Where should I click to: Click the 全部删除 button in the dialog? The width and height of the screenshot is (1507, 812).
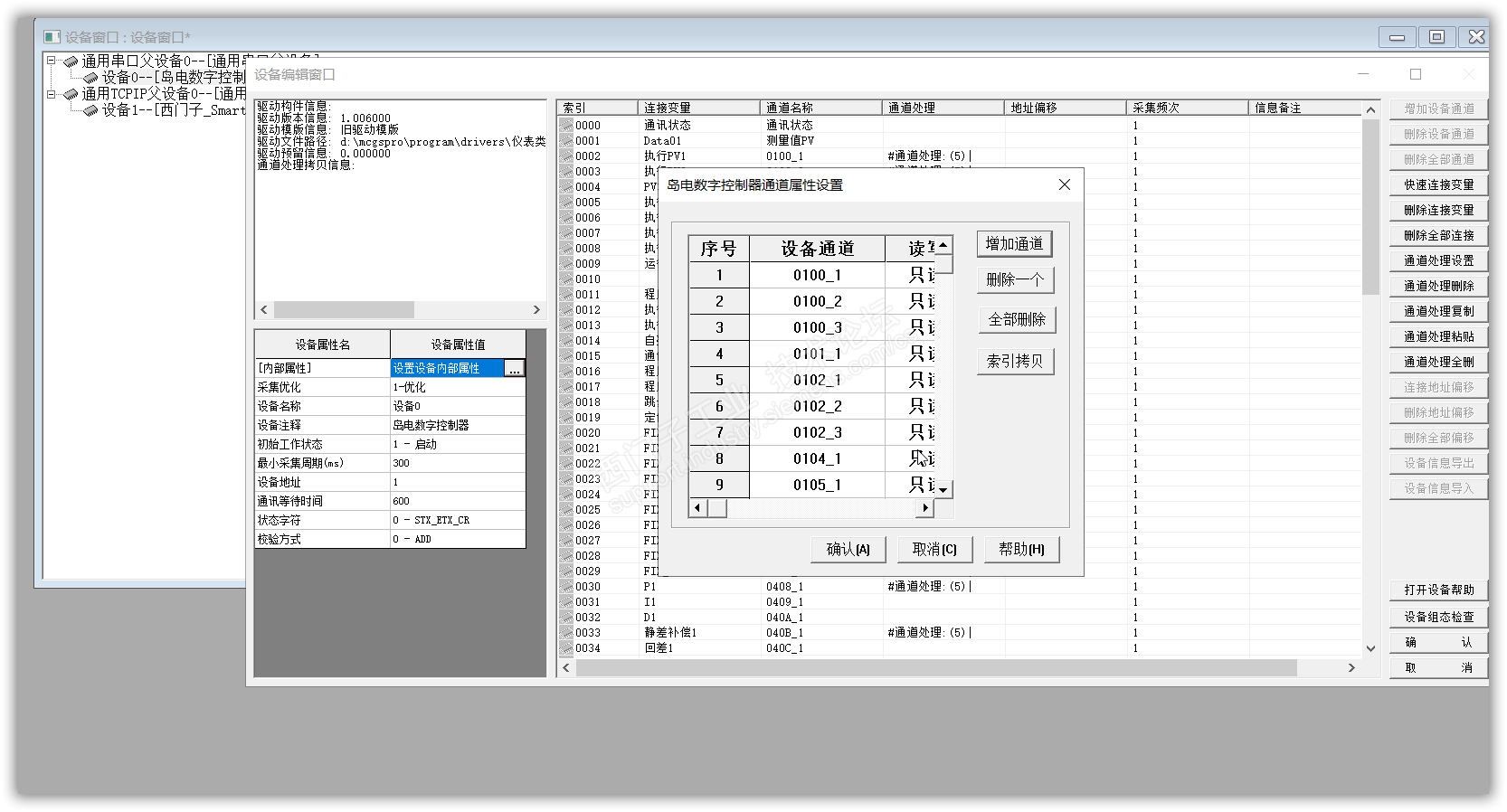pyautogui.click(x=1017, y=320)
